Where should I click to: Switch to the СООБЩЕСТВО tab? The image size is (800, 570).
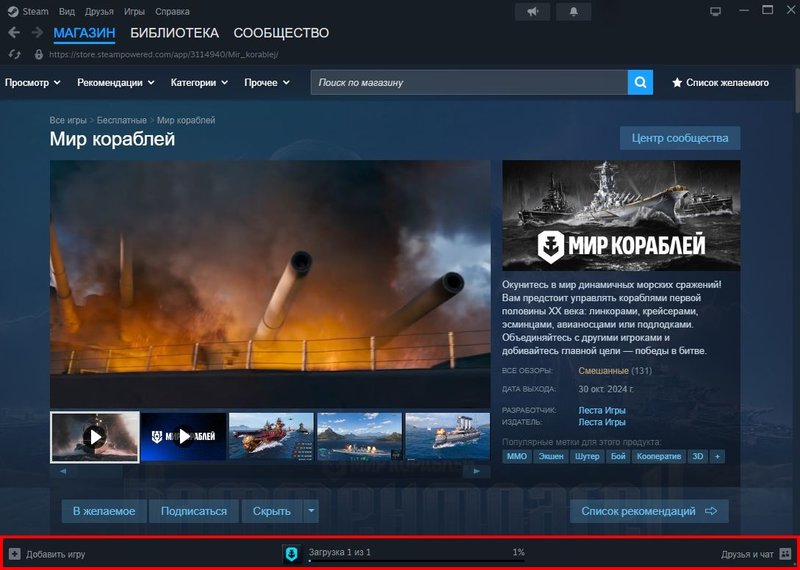click(281, 33)
